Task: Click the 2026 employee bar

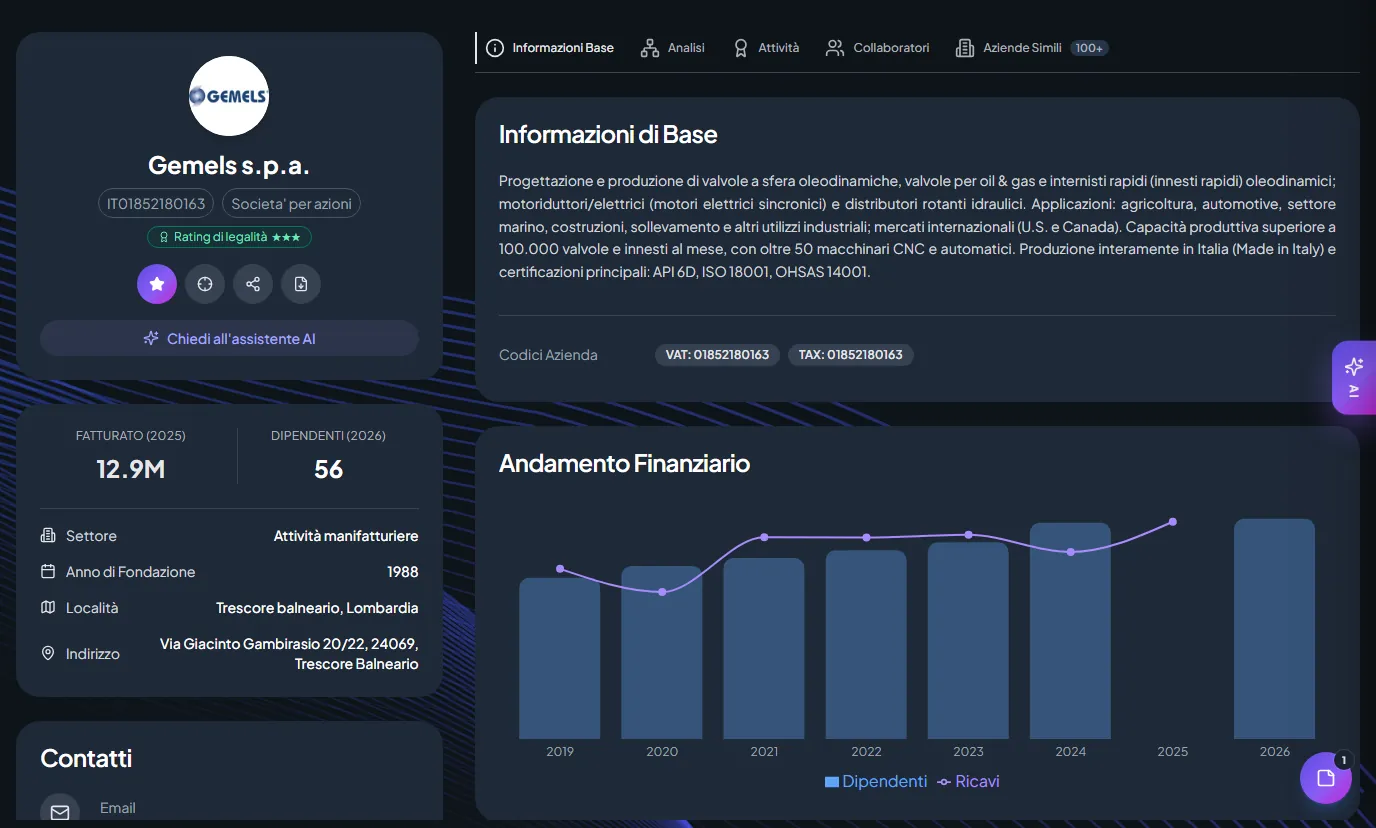Action: [1274, 629]
